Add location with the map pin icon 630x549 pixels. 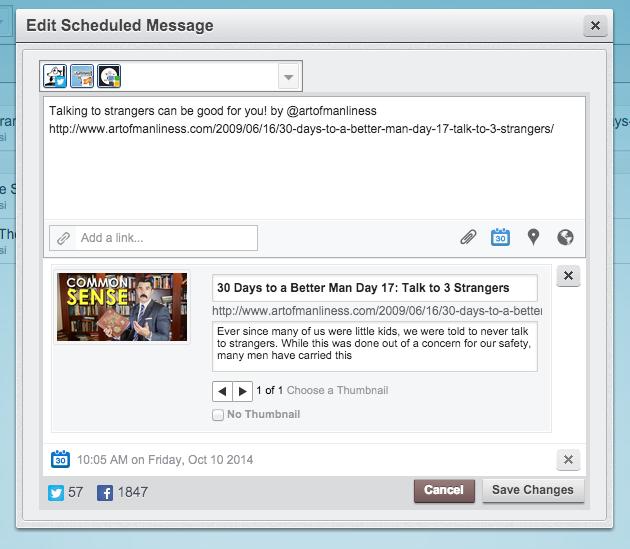tap(533, 237)
